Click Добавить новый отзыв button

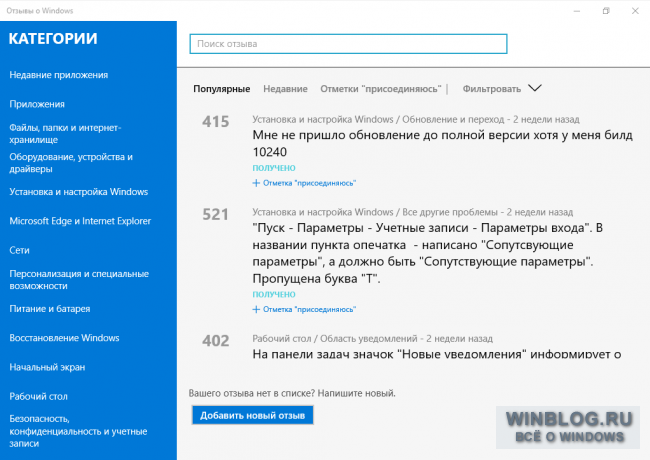[x=252, y=415]
